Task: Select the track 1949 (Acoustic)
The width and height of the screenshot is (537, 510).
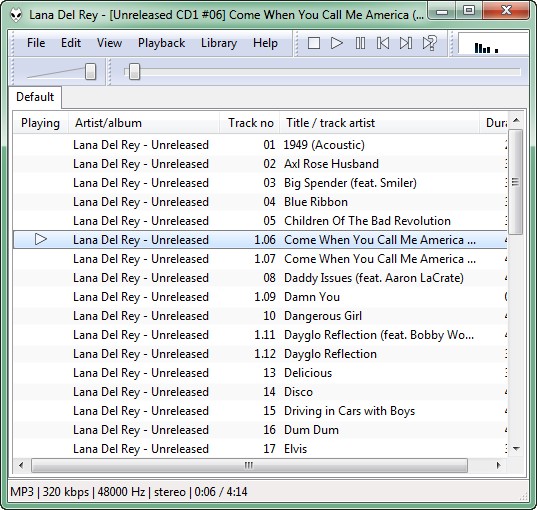Action: point(260,145)
